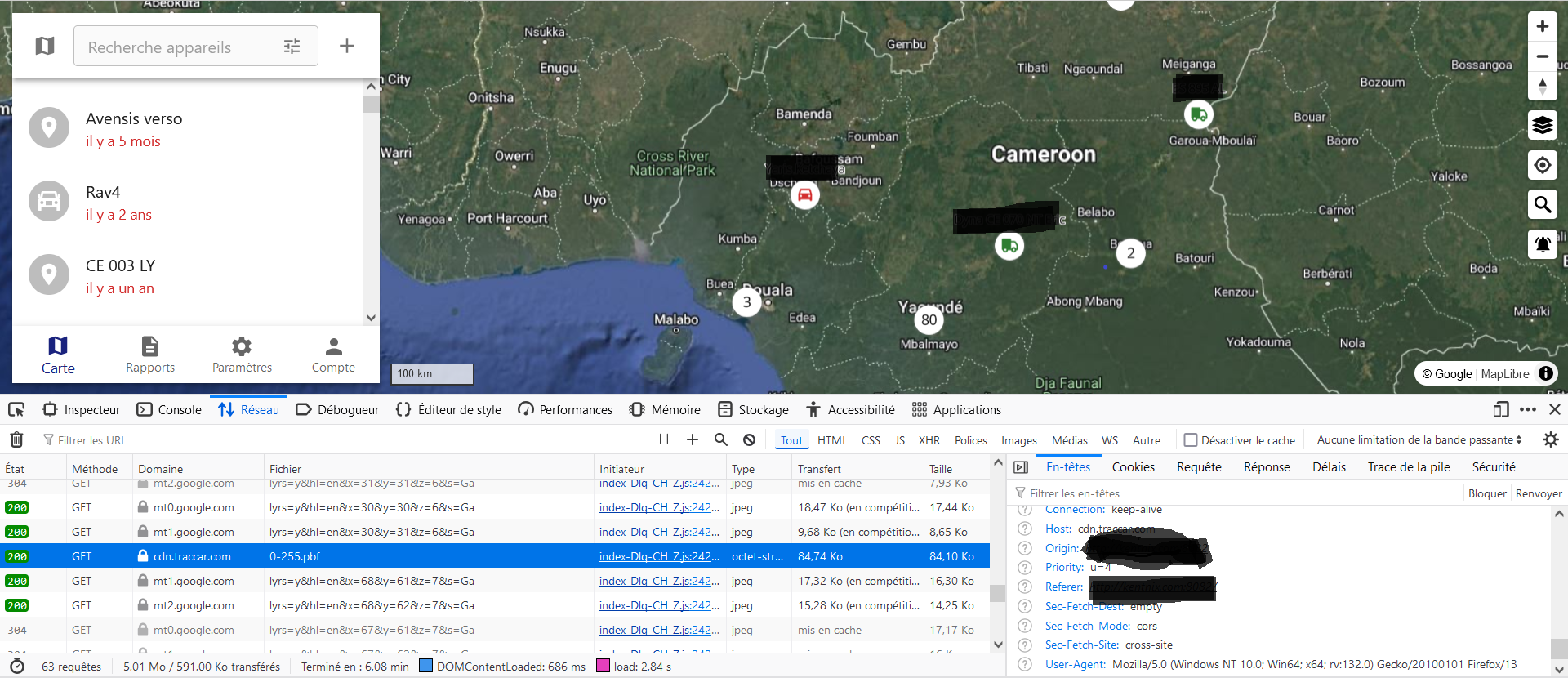Image resolution: width=1568 pixels, height=678 pixels.
Task: Open the bandwidth throttling dropdown
Action: tap(1419, 439)
